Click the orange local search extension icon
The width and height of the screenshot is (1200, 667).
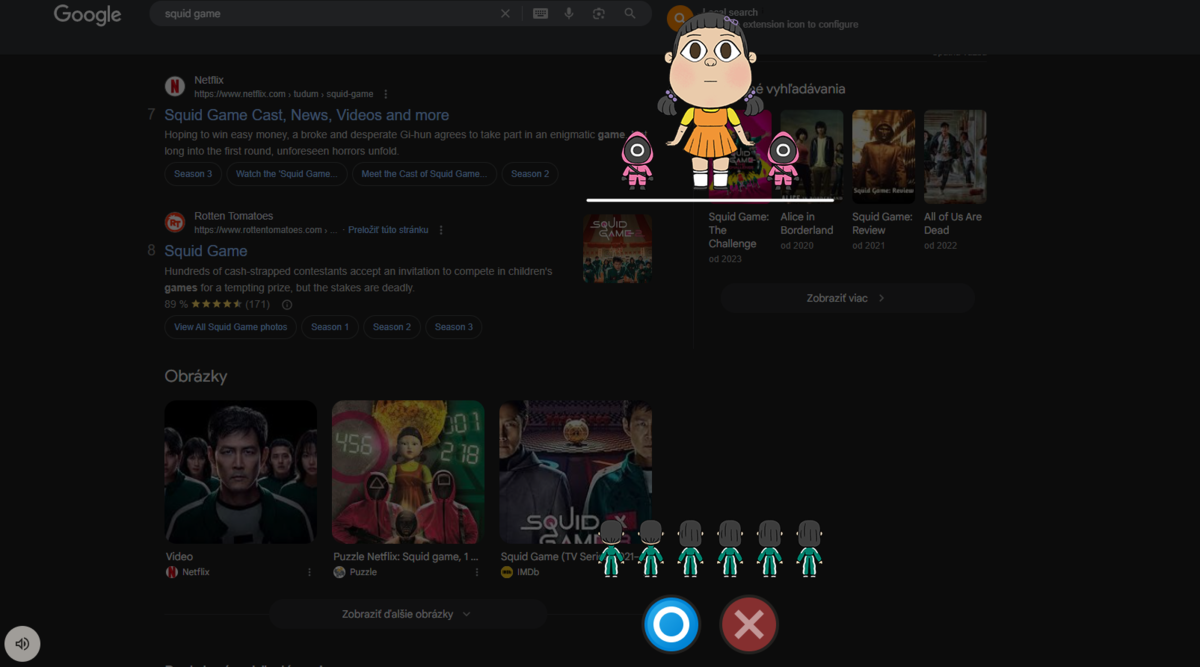[x=680, y=18]
